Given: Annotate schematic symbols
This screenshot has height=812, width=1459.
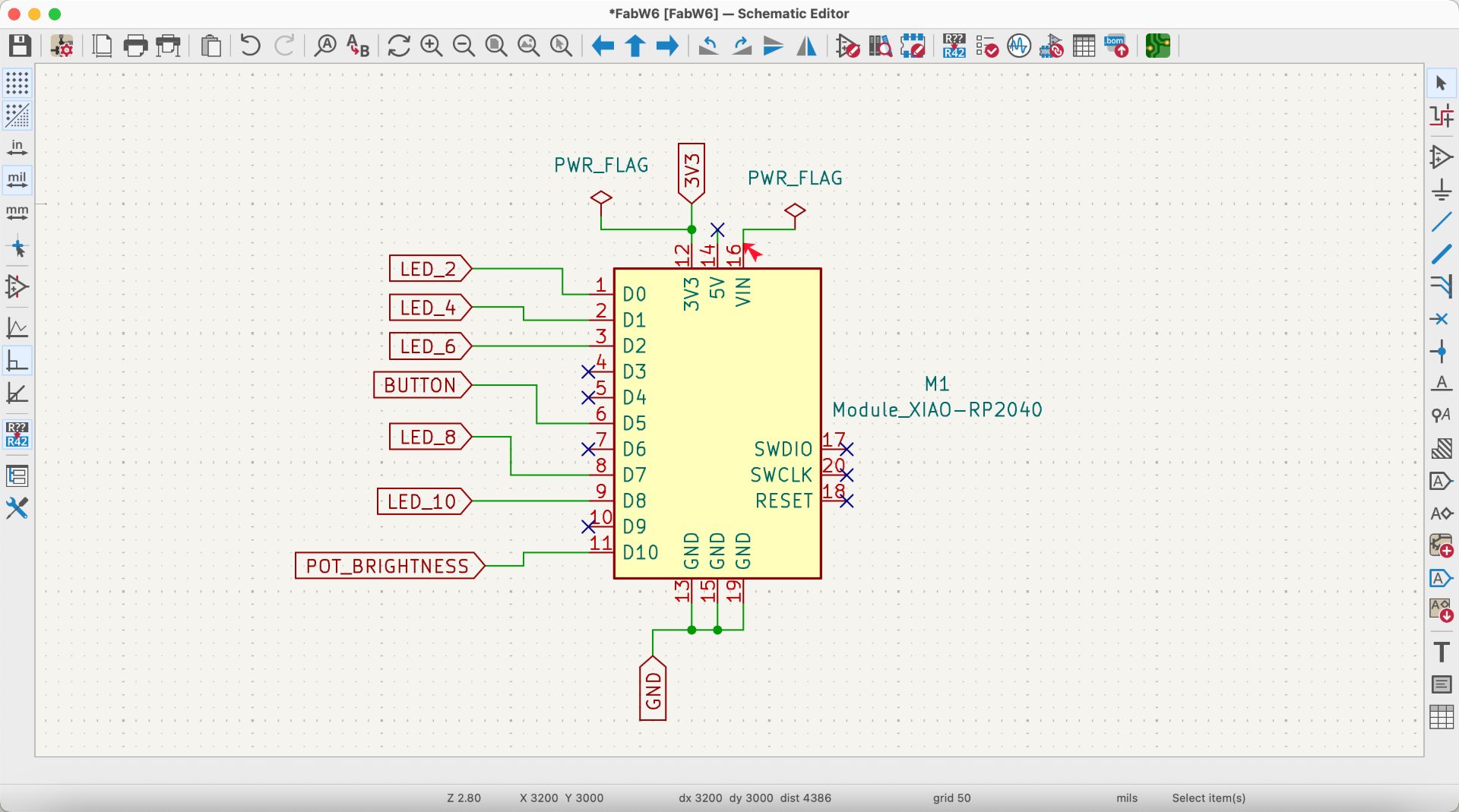Looking at the screenshot, I should [x=954, y=46].
